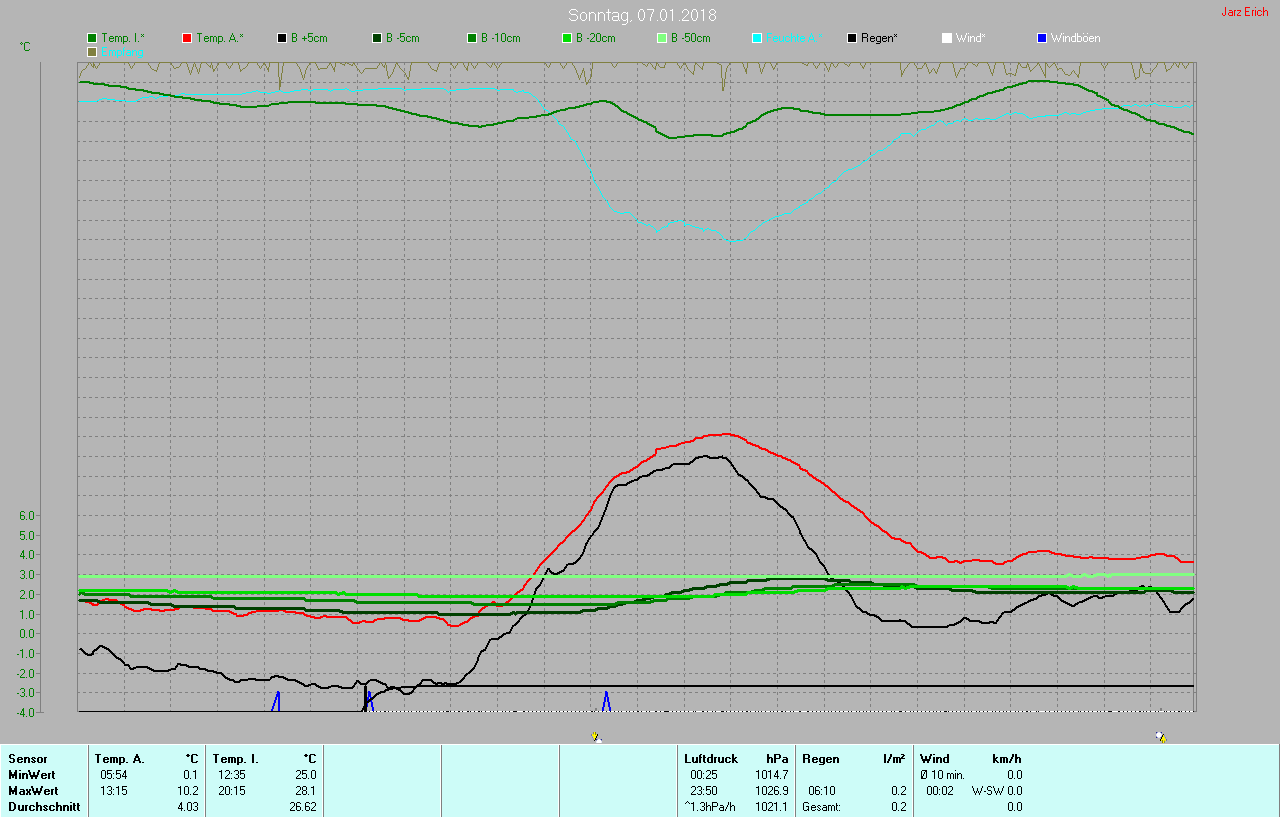1280x817 pixels.
Task: Click the B -20cm bright green swatch
Action: point(566,38)
